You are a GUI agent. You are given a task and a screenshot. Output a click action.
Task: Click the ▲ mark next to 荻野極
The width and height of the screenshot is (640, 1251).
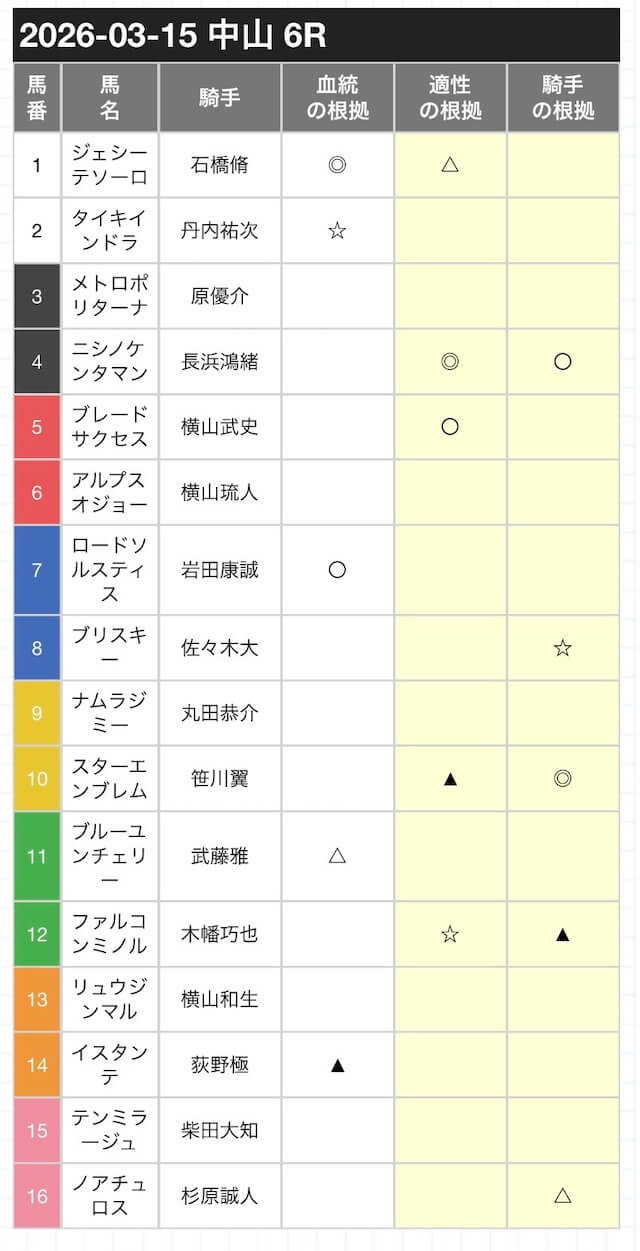click(x=337, y=1065)
